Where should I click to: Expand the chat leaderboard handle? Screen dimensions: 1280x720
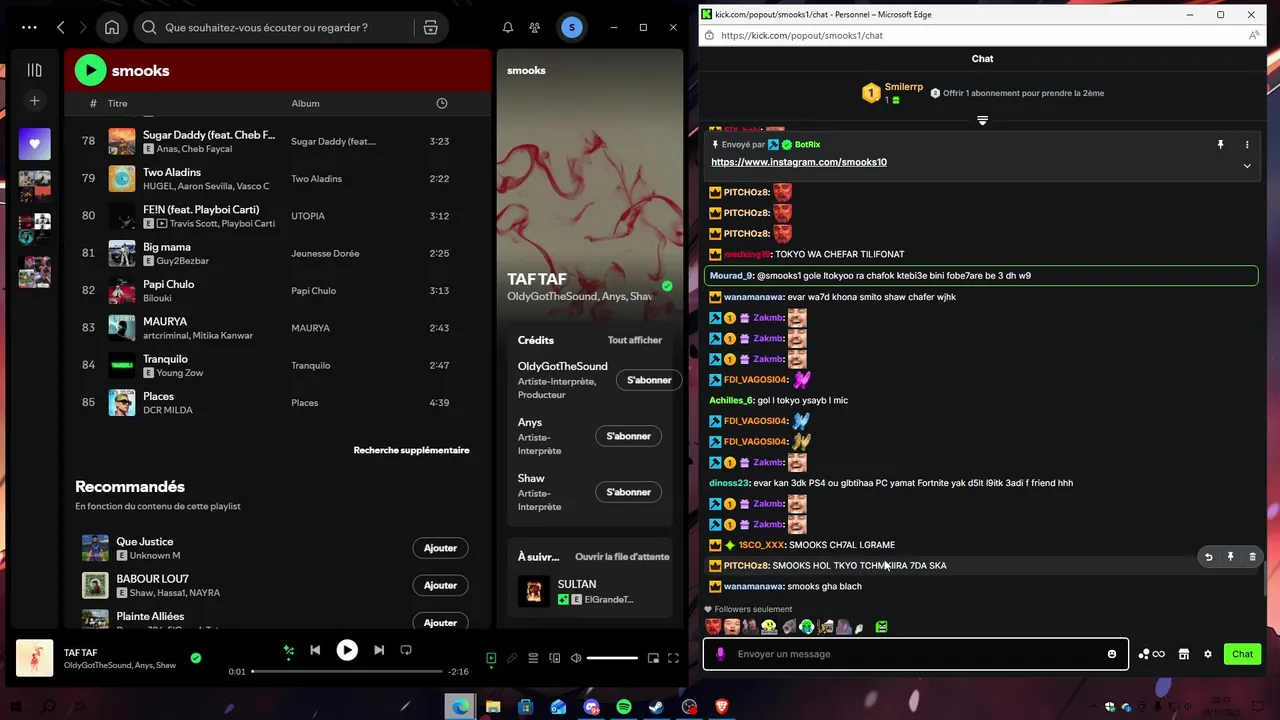[982, 121]
